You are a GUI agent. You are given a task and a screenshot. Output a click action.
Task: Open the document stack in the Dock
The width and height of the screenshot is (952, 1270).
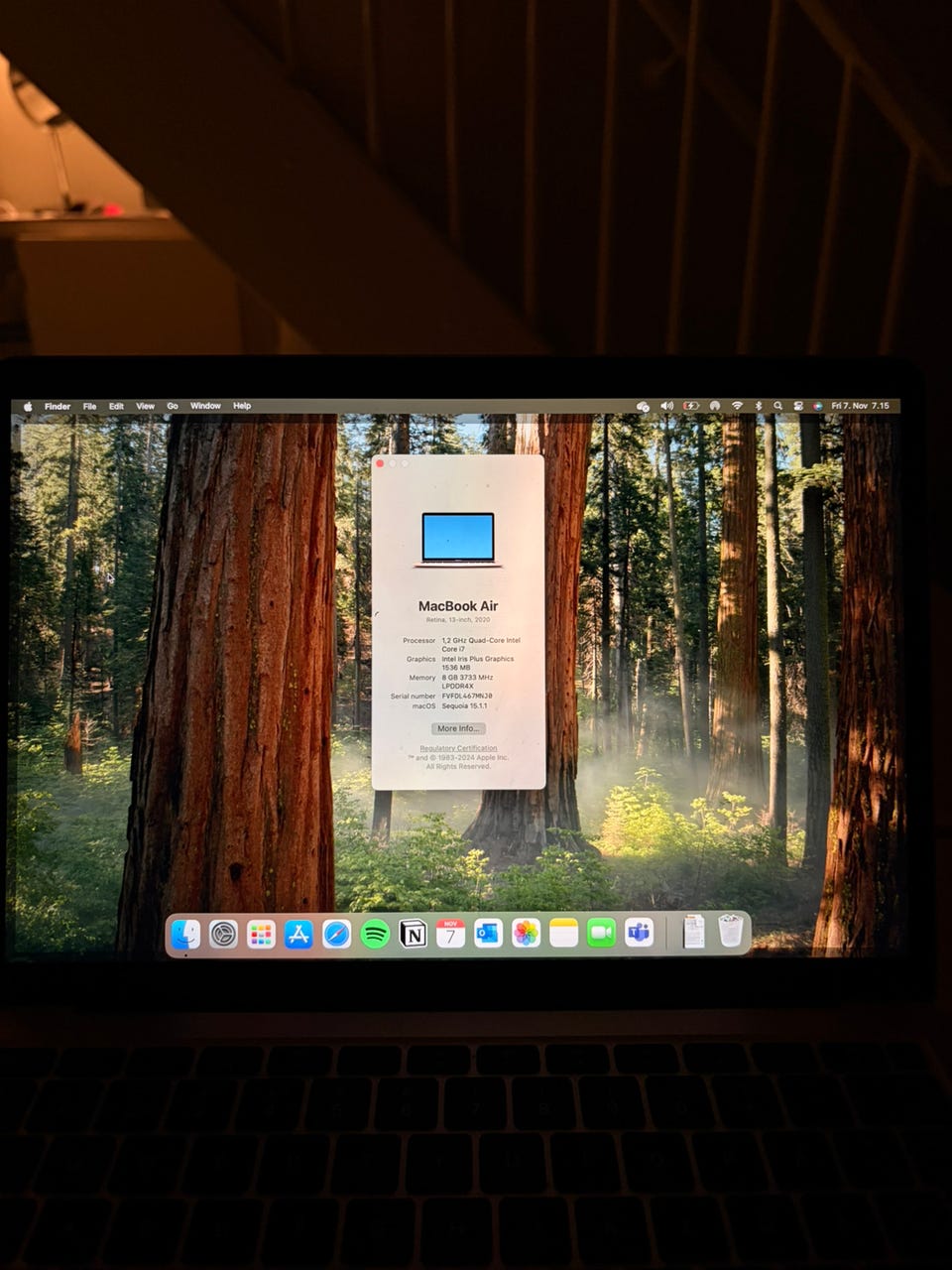[x=693, y=932]
